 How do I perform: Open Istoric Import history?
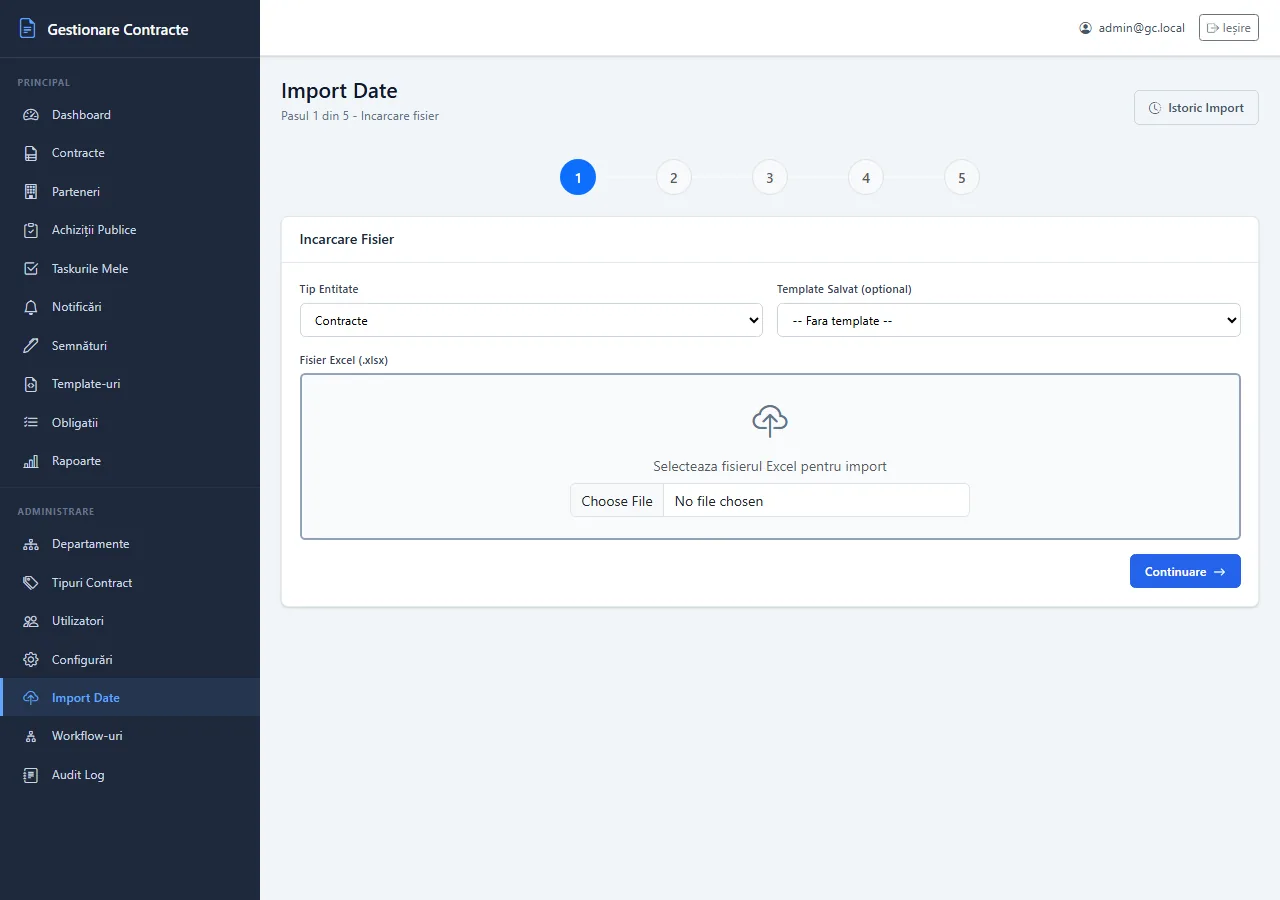pos(1196,108)
